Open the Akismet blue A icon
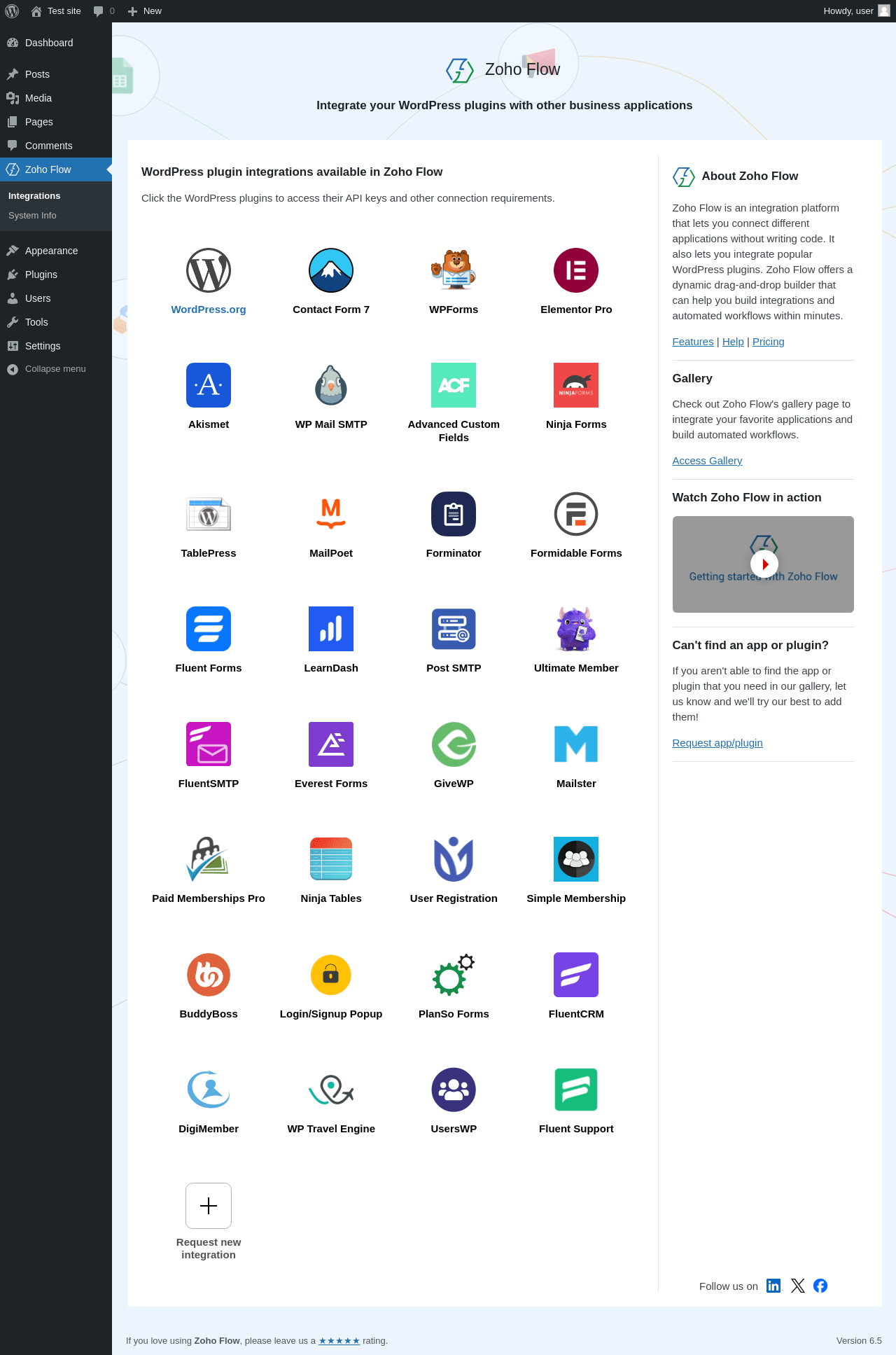896x1355 pixels. click(x=209, y=385)
